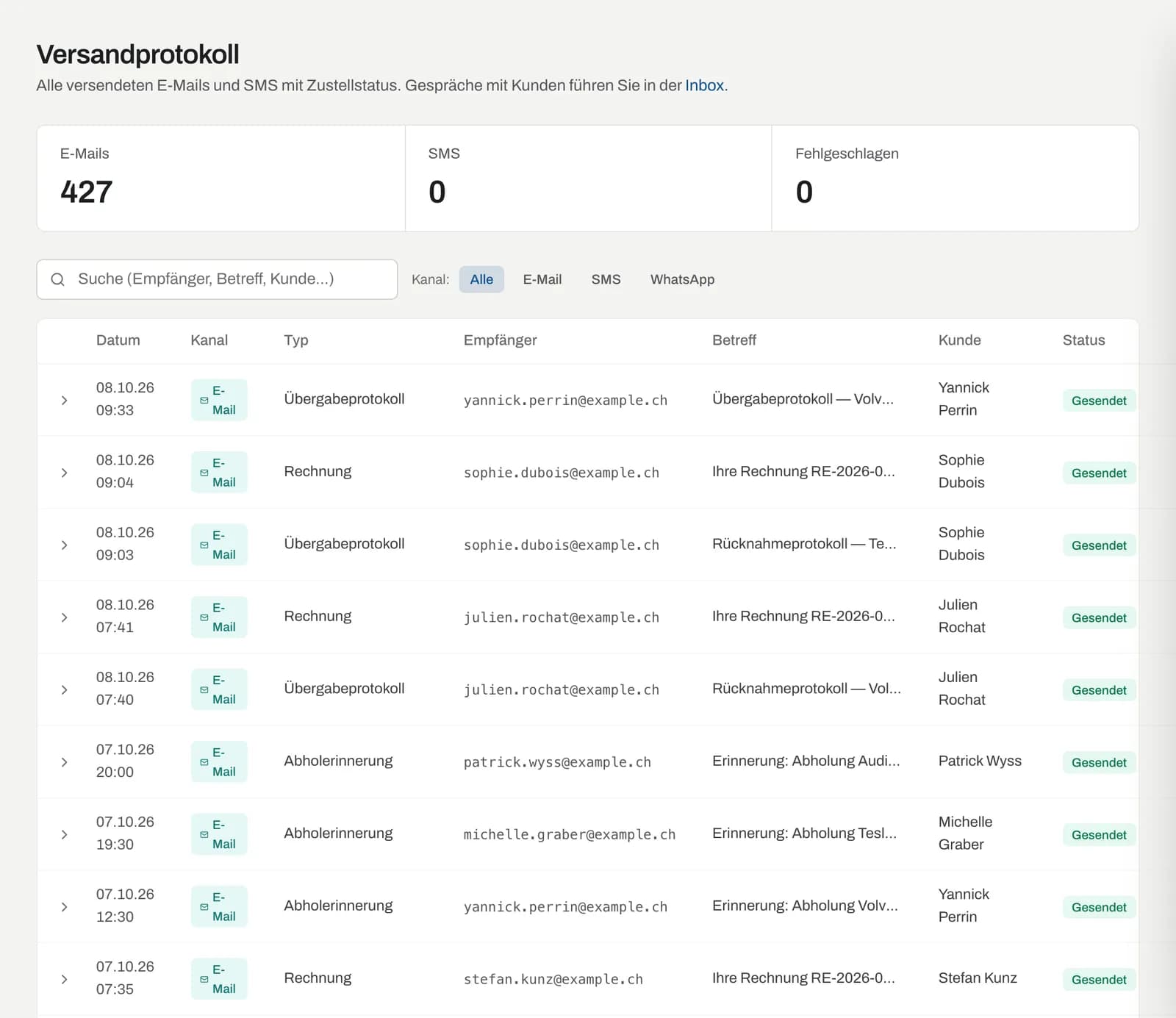Expand the Michelle Graber row

coord(64,835)
